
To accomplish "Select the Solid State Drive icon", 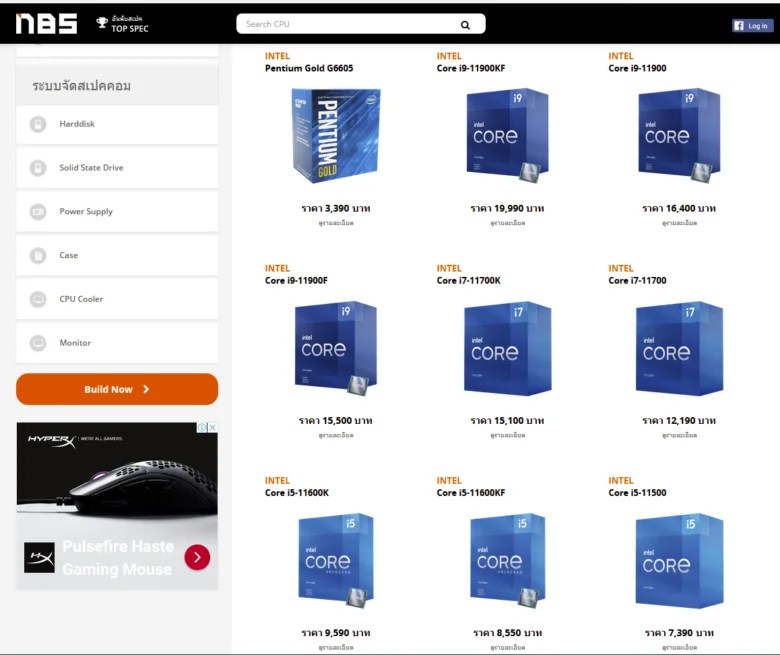I will (x=38, y=168).
